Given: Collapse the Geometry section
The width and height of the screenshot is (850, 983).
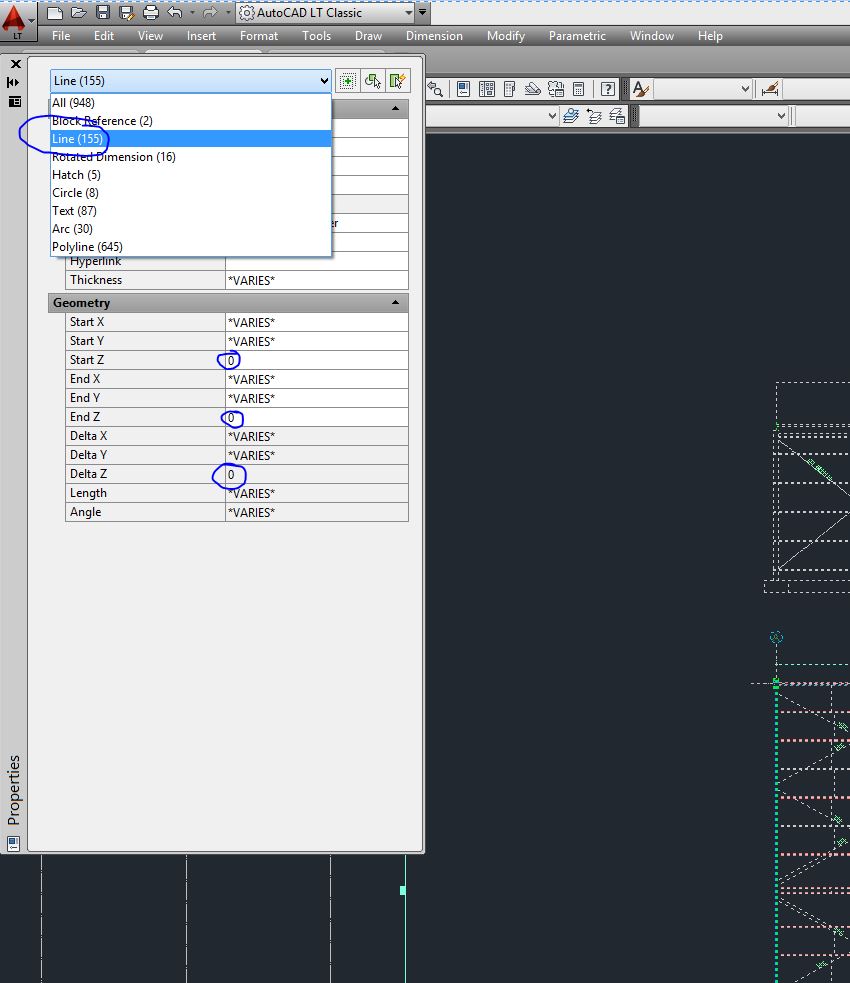Looking at the screenshot, I should coord(396,302).
